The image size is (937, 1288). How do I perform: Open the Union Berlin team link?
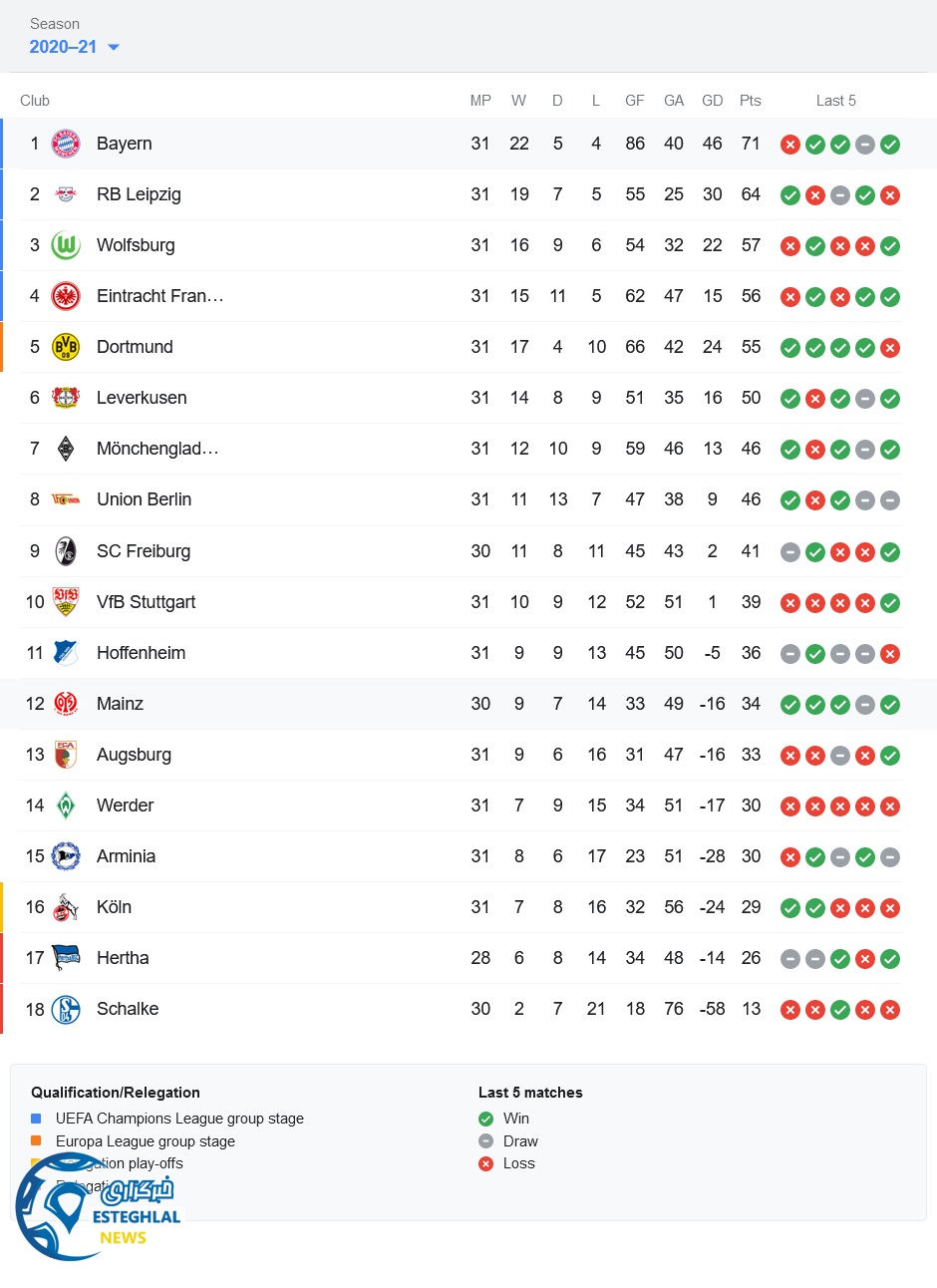[144, 499]
